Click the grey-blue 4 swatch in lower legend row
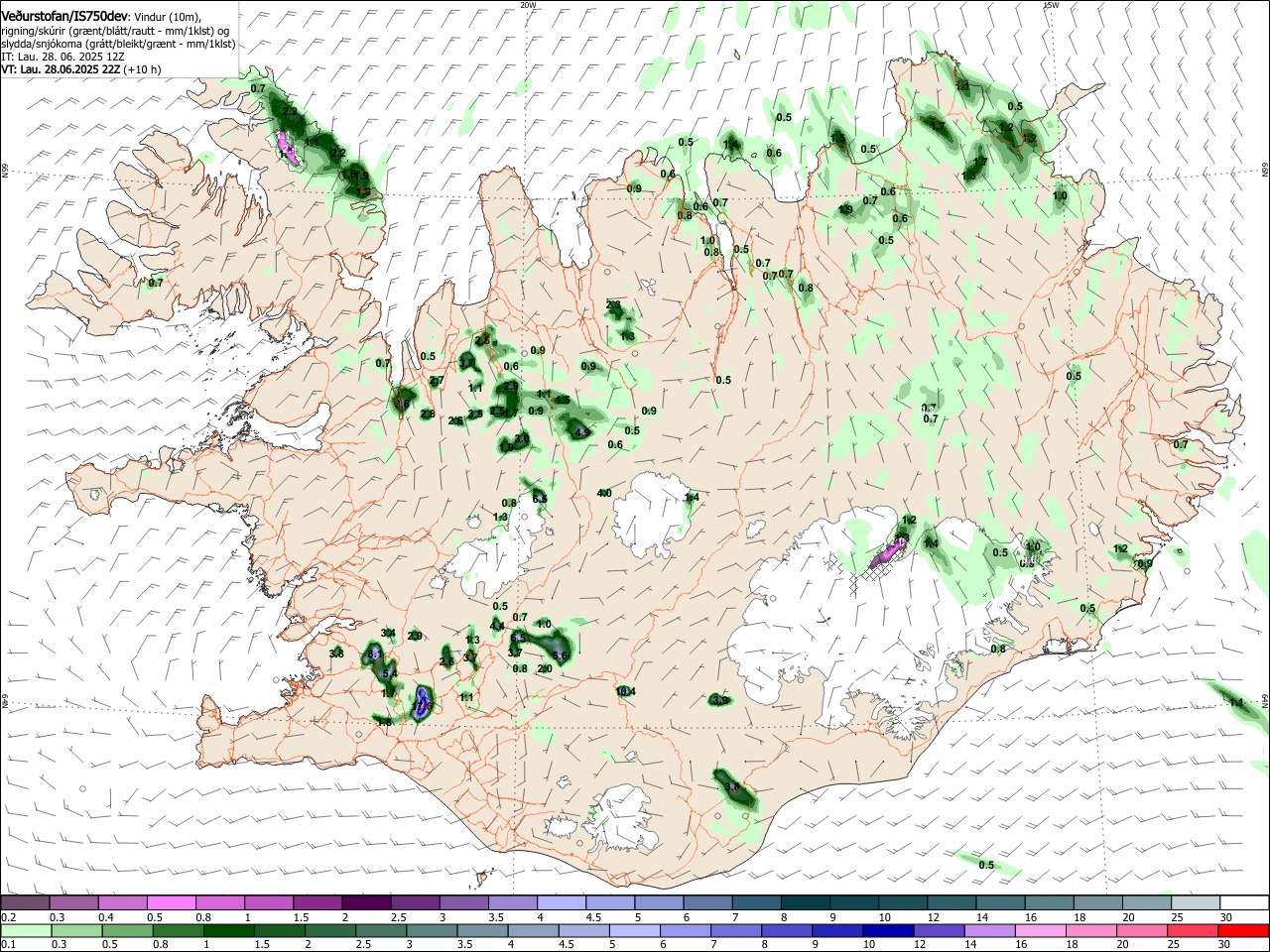The image size is (1270, 952). [x=533, y=931]
